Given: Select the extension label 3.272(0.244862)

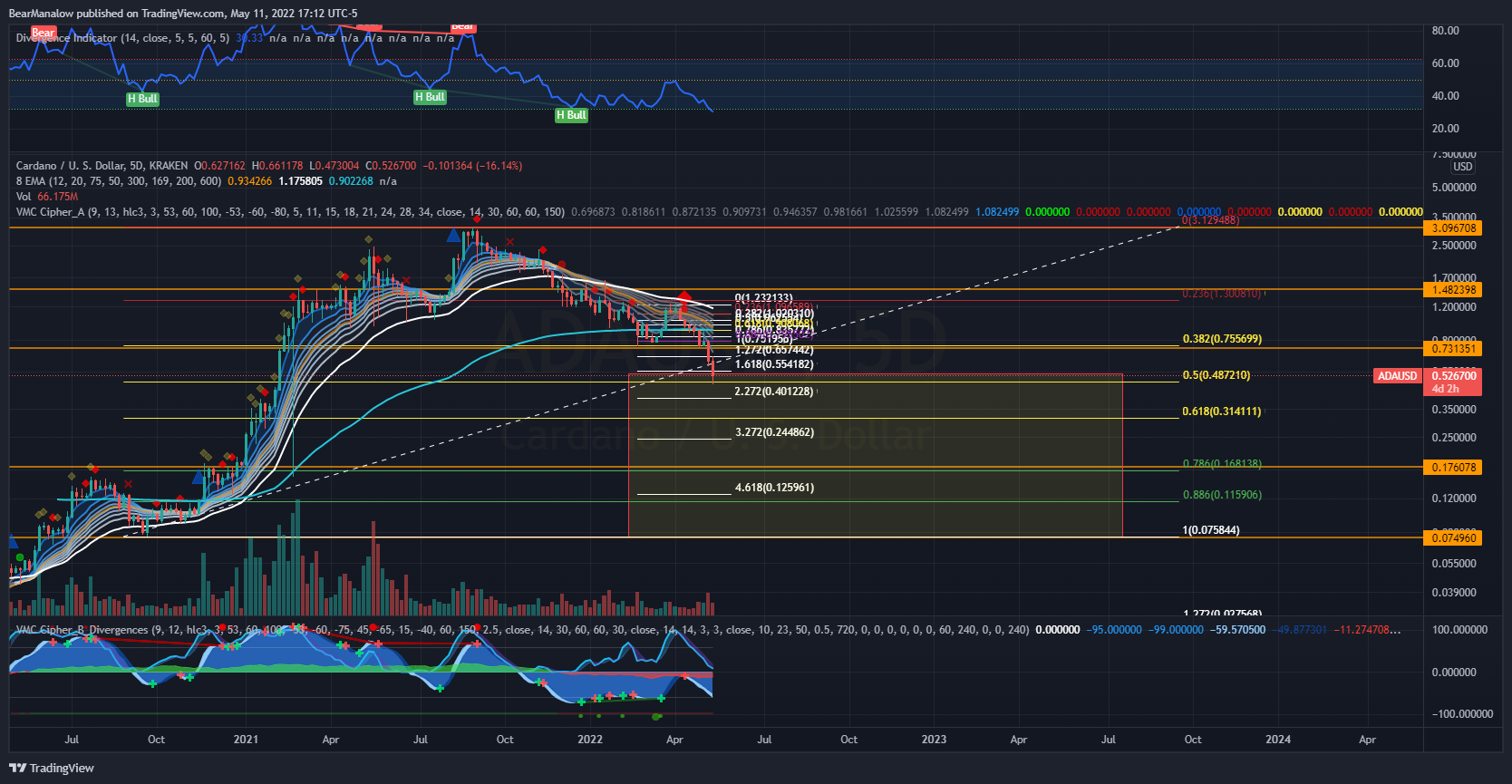Looking at the screenshot, I should coord(774,432).
